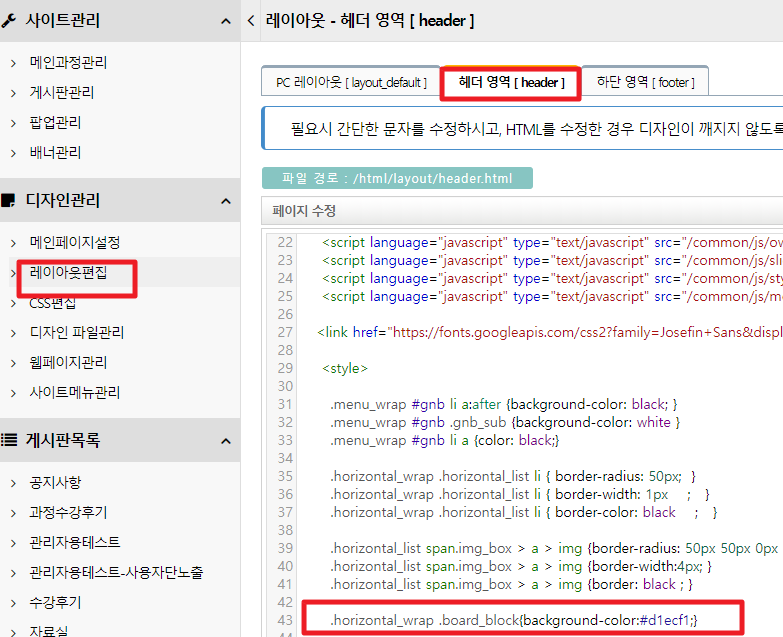The width and height of the screenshot is (783, 637).
Task: Go to 게시판관리 menu item
Action: [62, 93]
